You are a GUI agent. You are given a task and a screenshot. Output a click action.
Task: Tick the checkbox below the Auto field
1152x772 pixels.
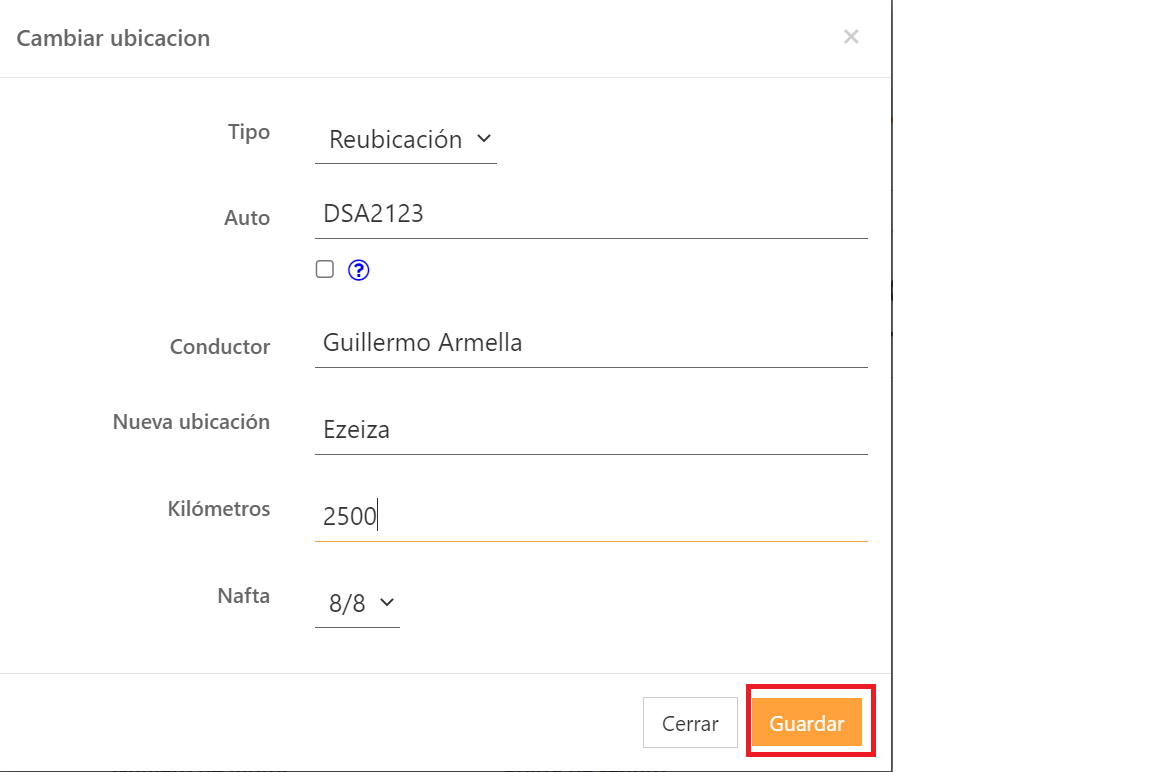325,269
